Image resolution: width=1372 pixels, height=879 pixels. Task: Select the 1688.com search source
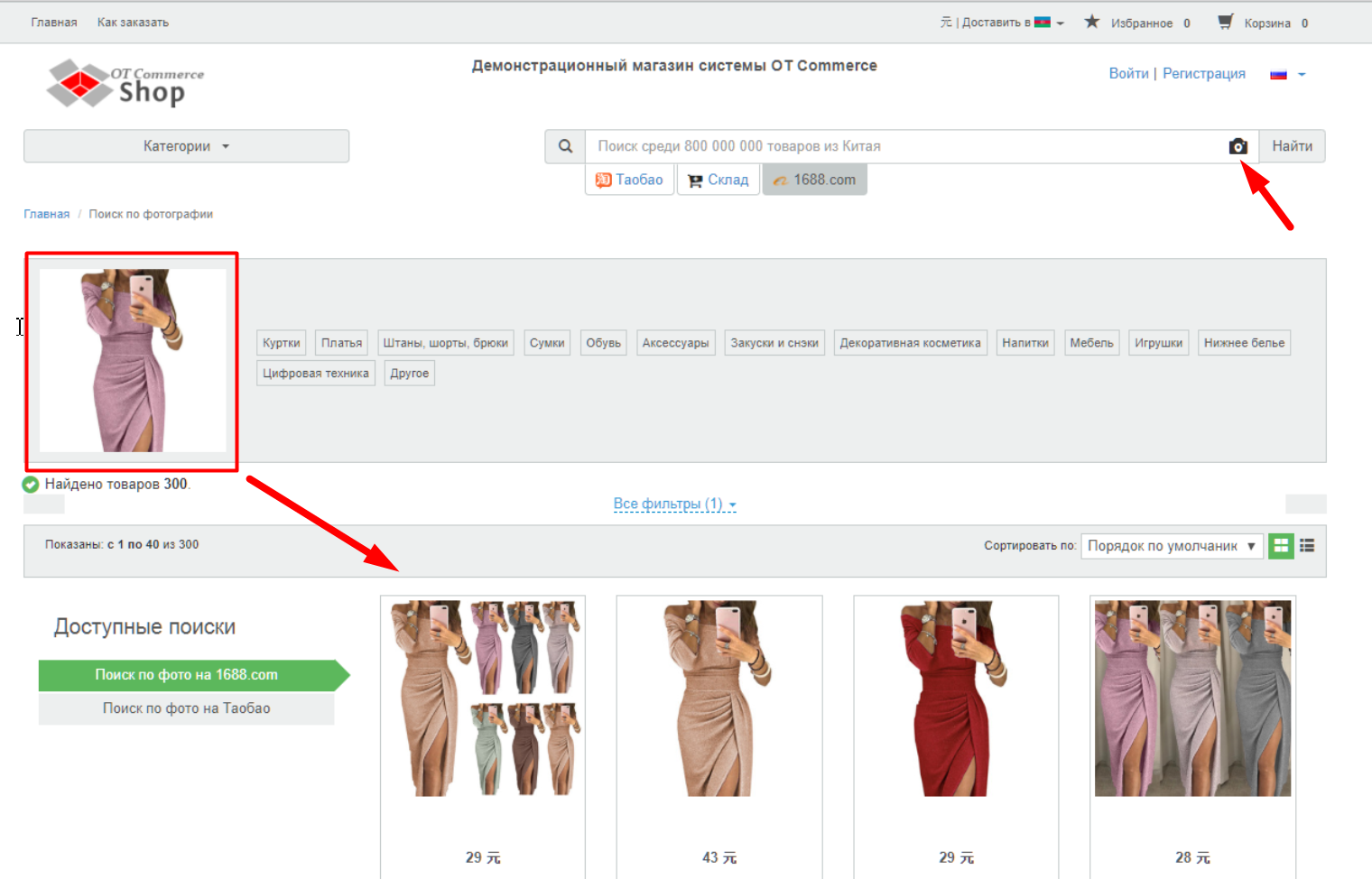pyautogui.click(x=814, y=180)
